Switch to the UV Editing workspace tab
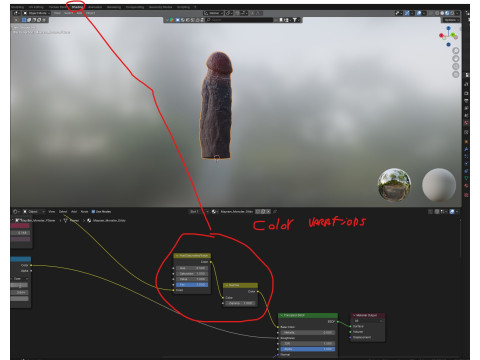 pos(36,7)
